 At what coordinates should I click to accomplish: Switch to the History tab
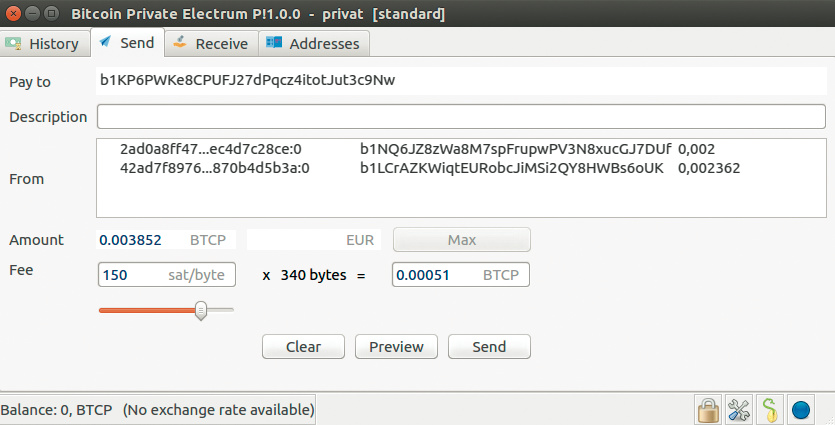point(43,44)
